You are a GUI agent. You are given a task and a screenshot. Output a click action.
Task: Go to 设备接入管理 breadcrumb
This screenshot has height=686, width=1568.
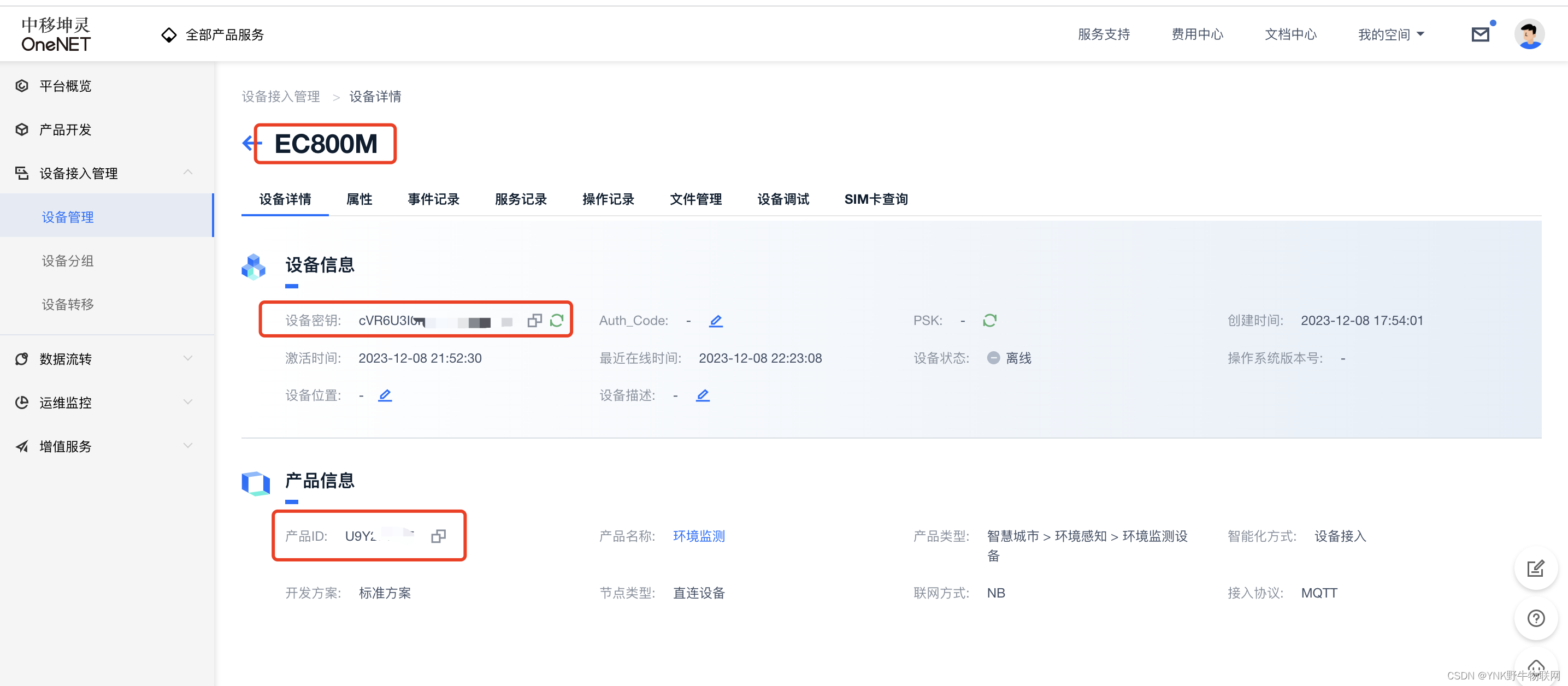tap(281, 97)
